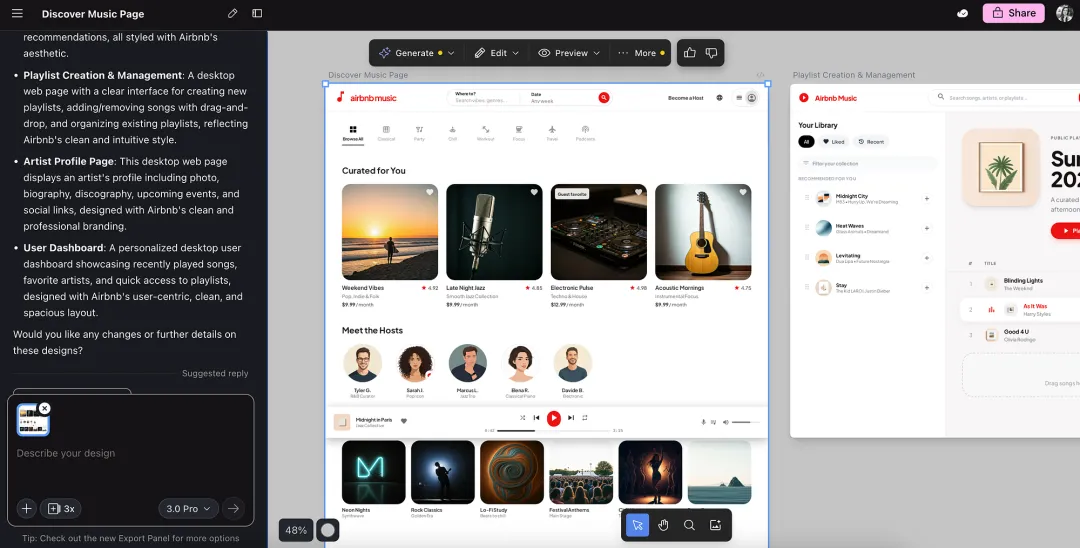The image size is (1080, 548).
Task: Add attachment with the plus button
Action: point(26,509)
